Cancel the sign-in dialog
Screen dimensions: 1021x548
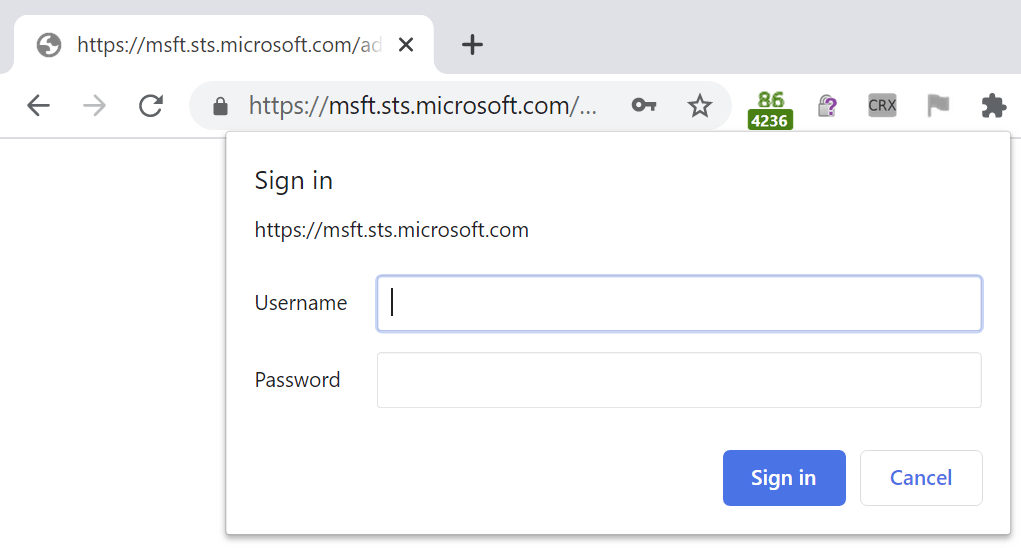coord(921,478)
